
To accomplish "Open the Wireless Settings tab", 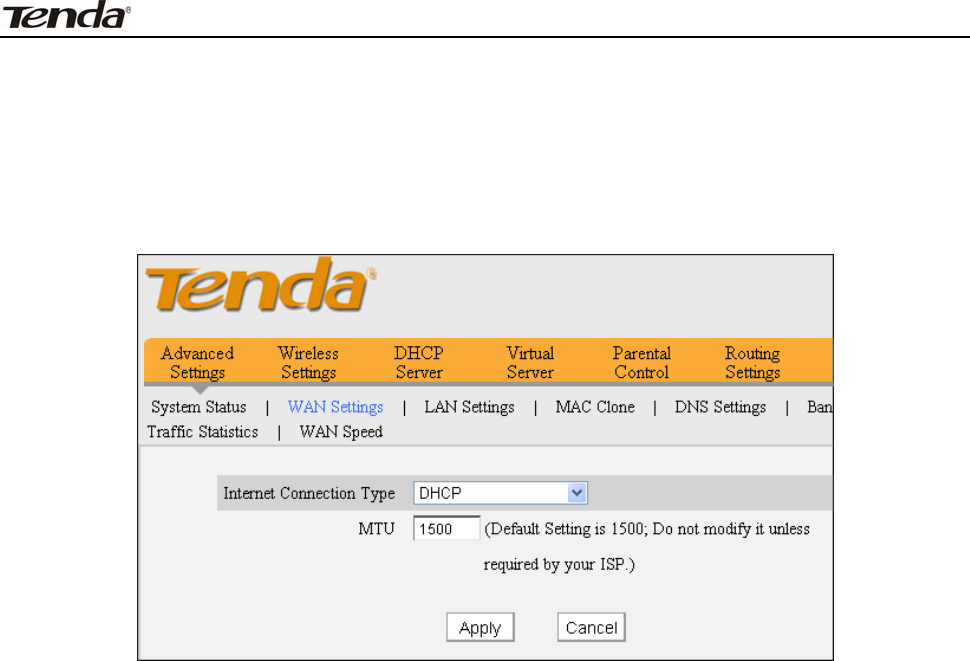I will [308, 362].
